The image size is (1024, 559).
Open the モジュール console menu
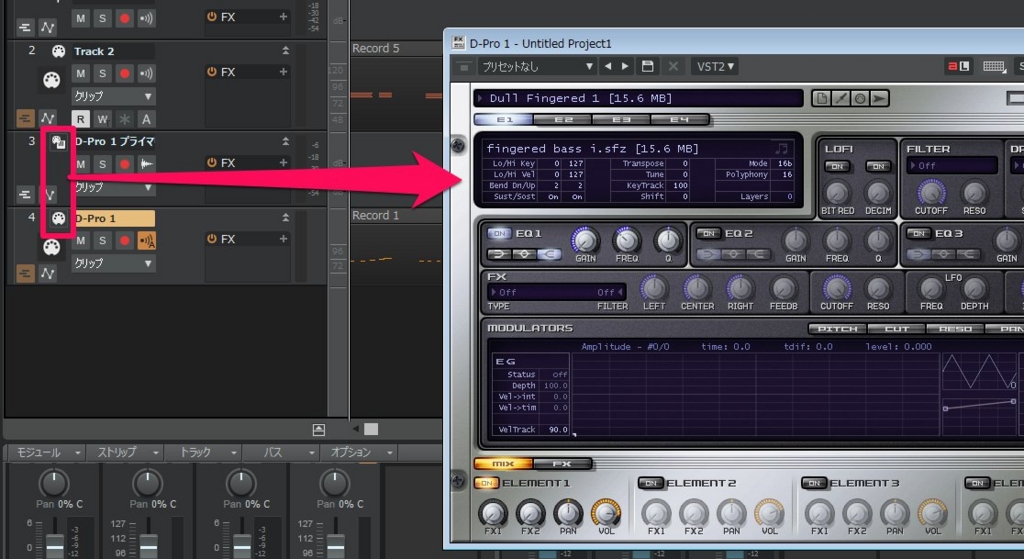click(46, 452)
